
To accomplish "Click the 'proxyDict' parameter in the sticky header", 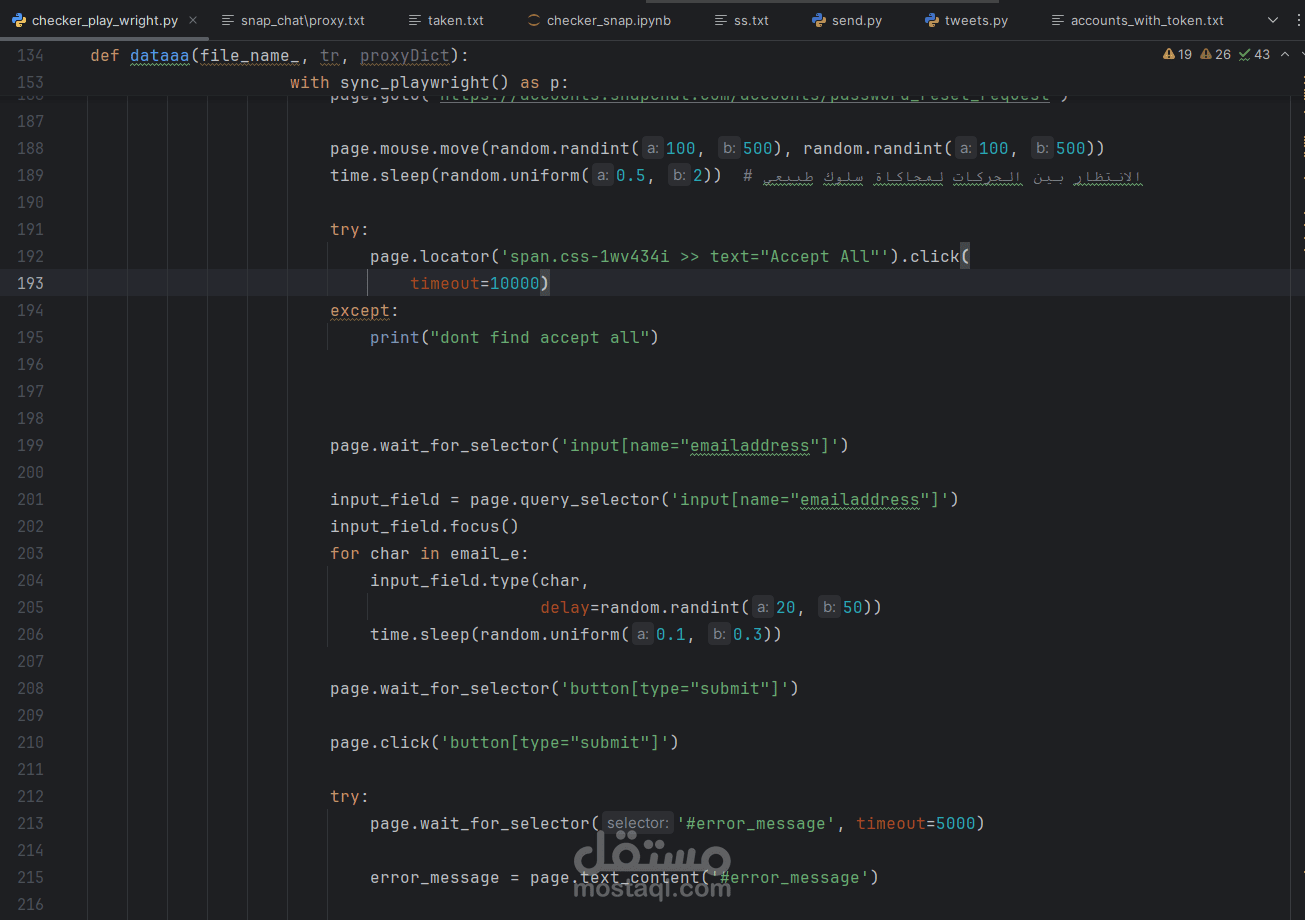I will (x=404, y=55).
